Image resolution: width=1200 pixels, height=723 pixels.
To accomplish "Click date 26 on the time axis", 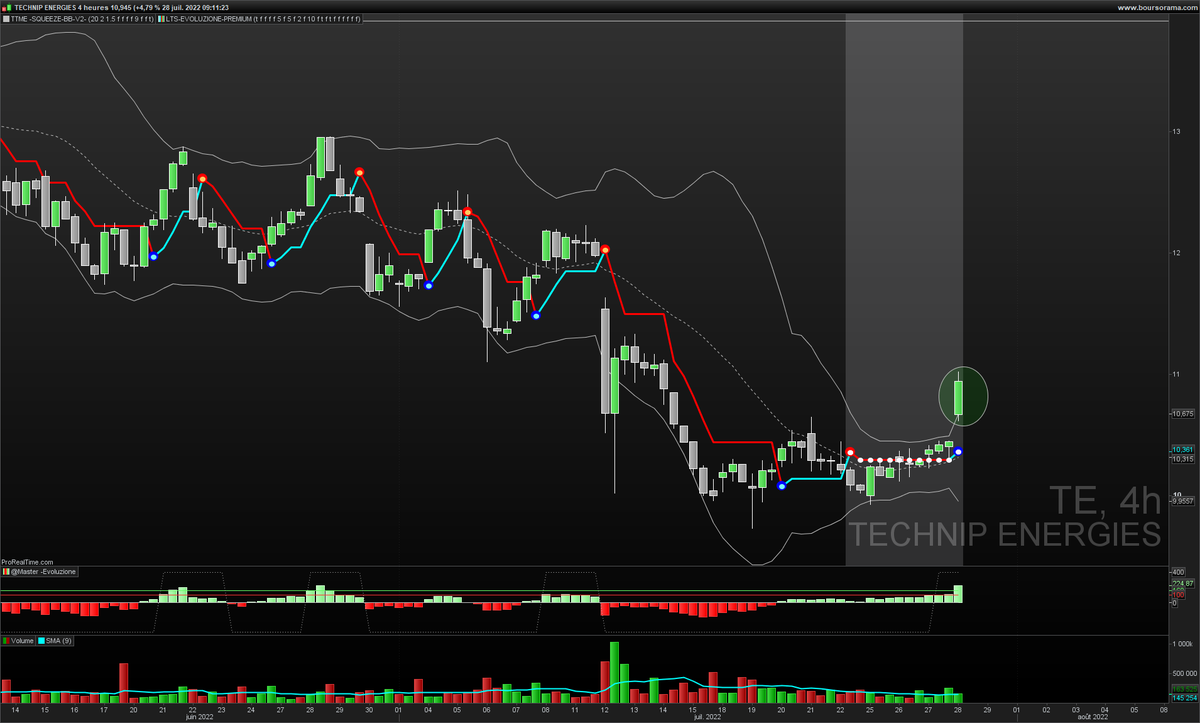I will click(898, 709).
